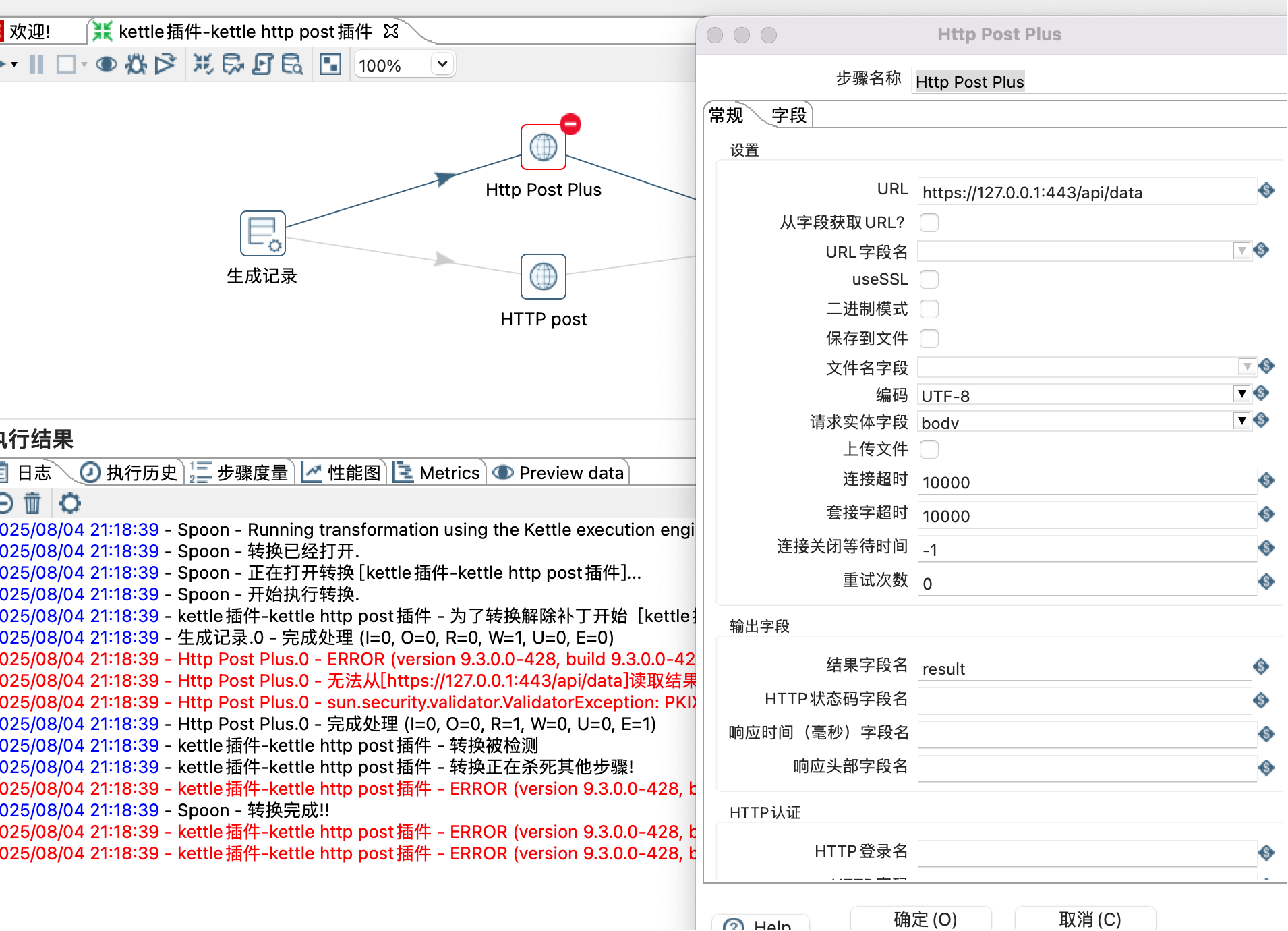Open the 性能图 tab
Image resolution: width=1288 pixels, height=931 pixels.
tap(342, 473)
